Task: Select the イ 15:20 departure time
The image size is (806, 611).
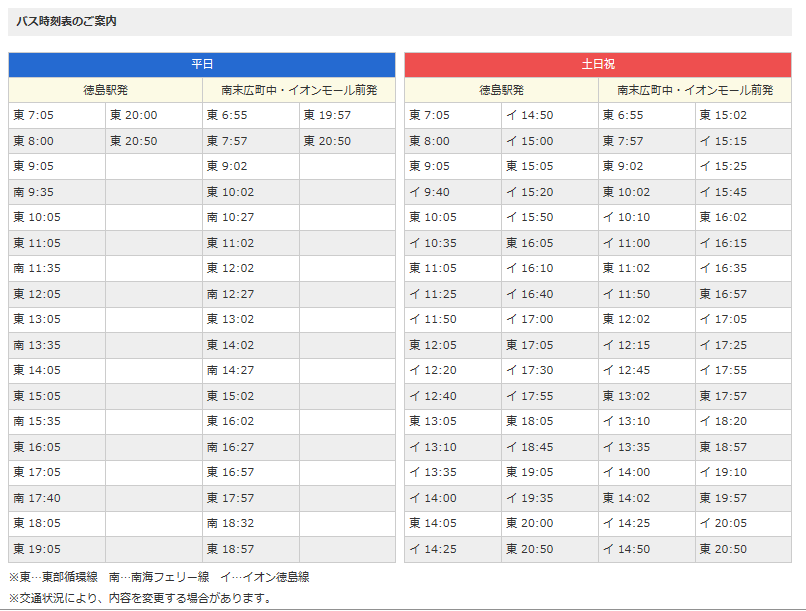Action: 529,192
